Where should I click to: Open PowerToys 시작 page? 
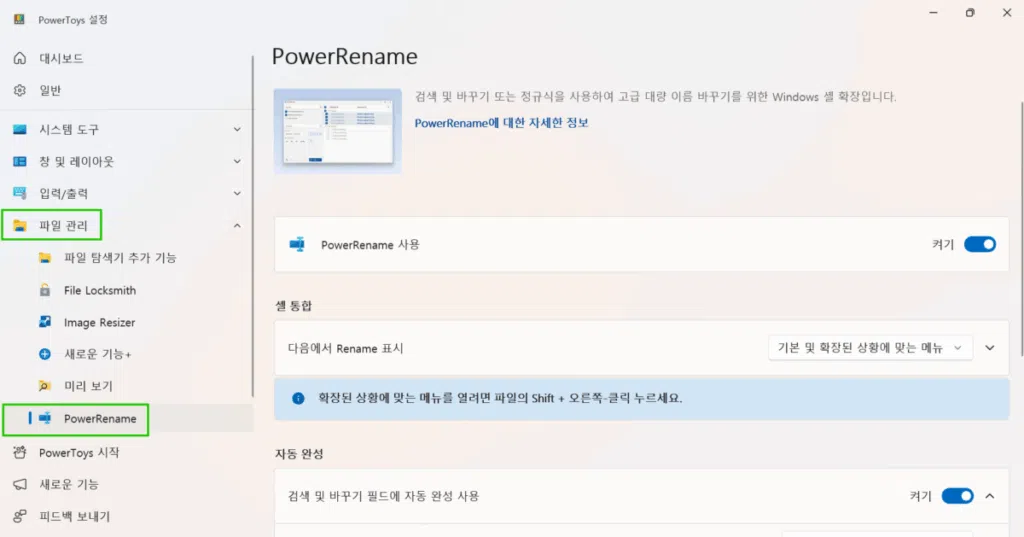pos(79,452)
